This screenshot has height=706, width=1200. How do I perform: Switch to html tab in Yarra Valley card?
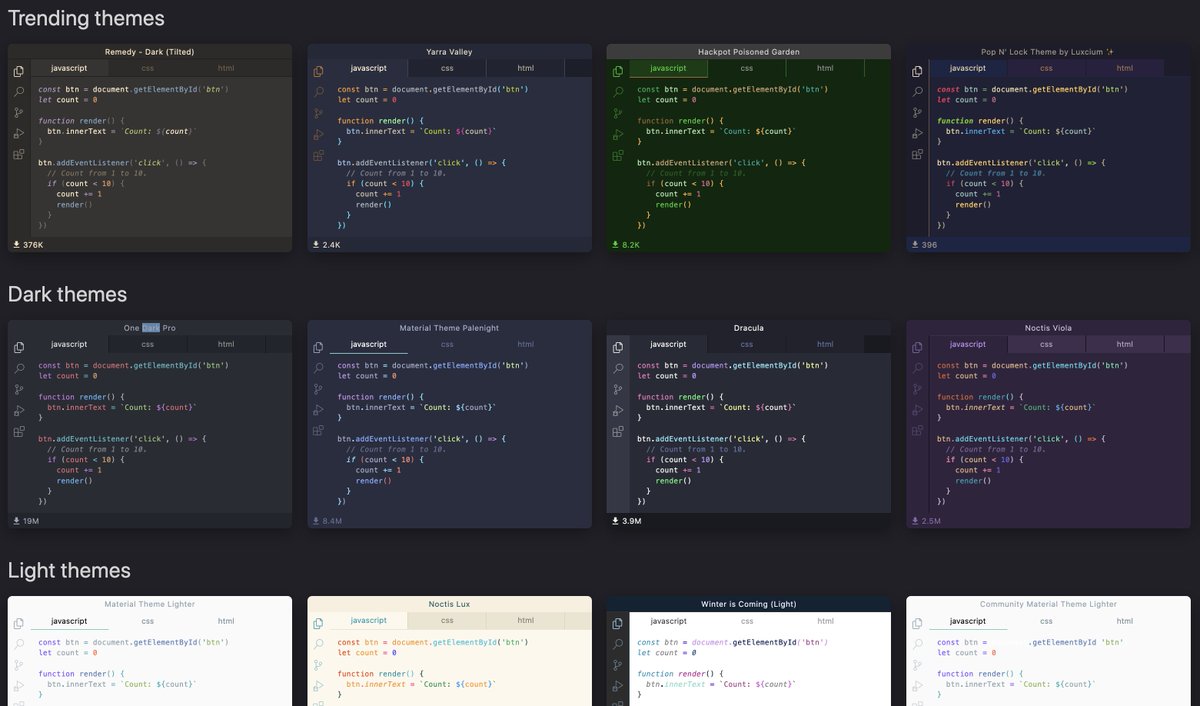[526, 68]
